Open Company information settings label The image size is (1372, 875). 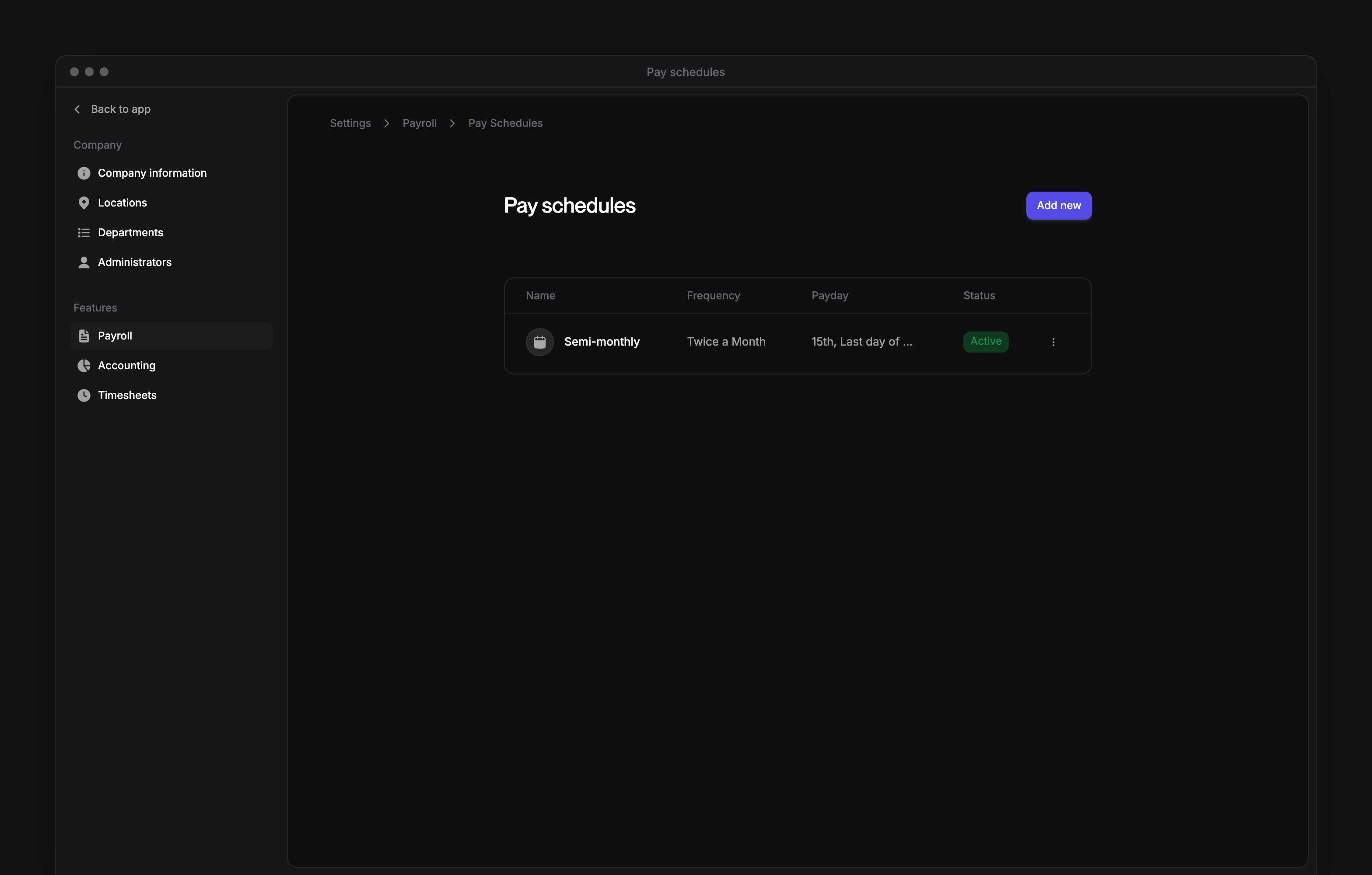pyautogui.click(x=152, y=173)
